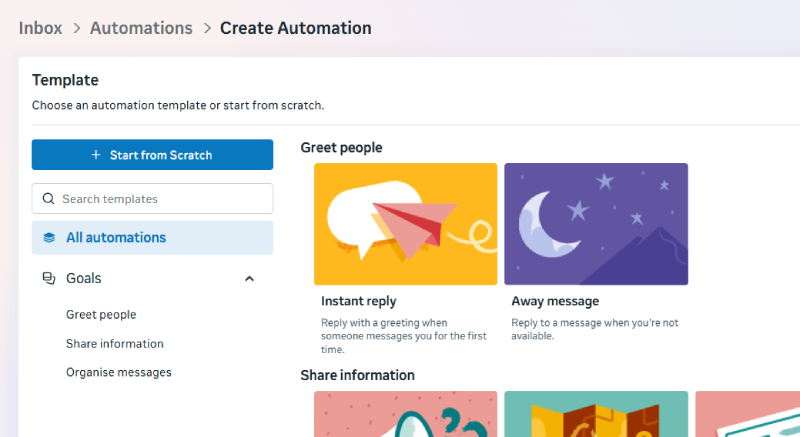Screen dimensions: 800x437
Task: Click the Start from Scratch button
Action: click(152, 155)
